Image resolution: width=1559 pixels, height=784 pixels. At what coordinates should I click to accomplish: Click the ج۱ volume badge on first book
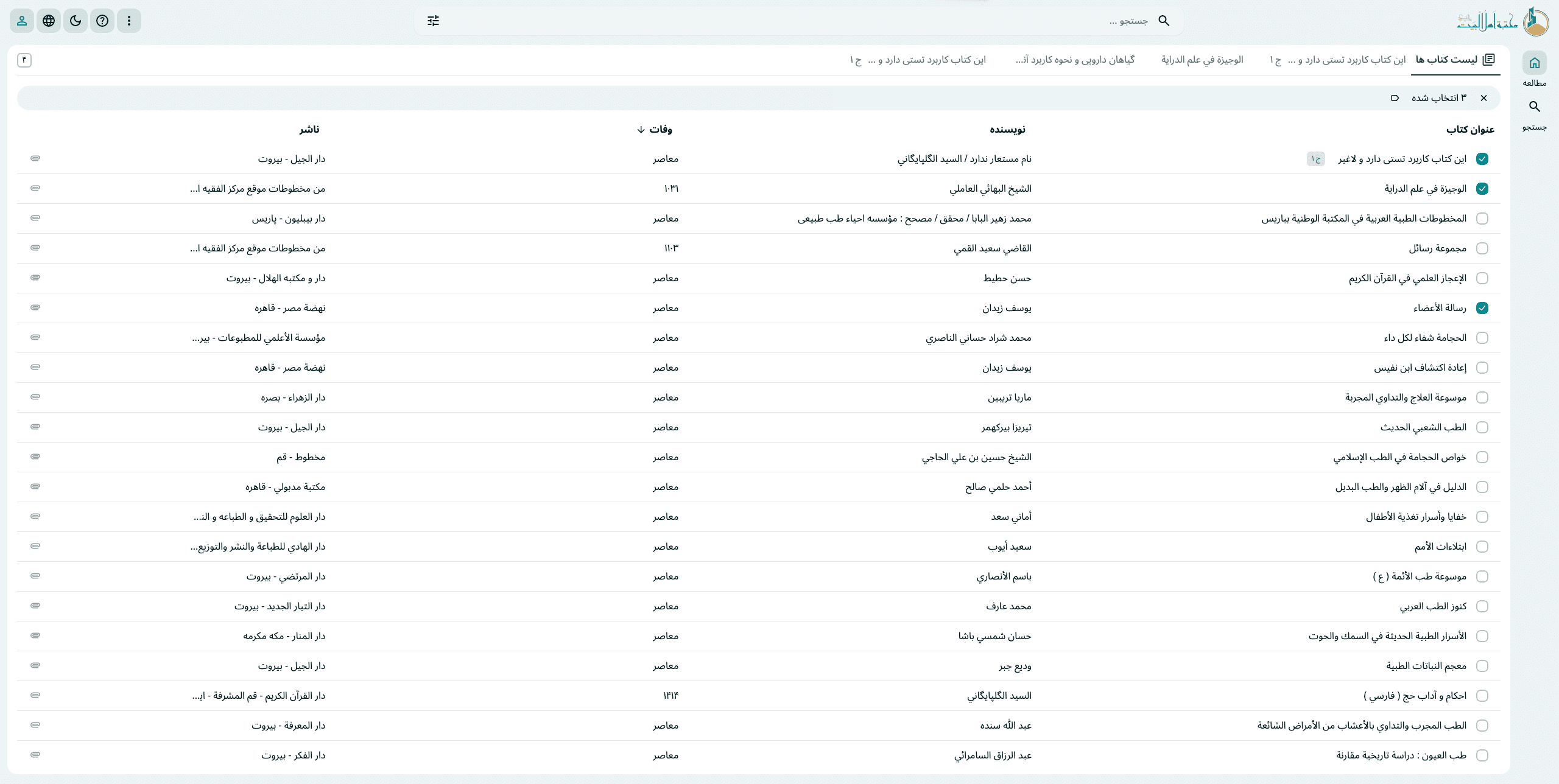tap(1316, 159)
